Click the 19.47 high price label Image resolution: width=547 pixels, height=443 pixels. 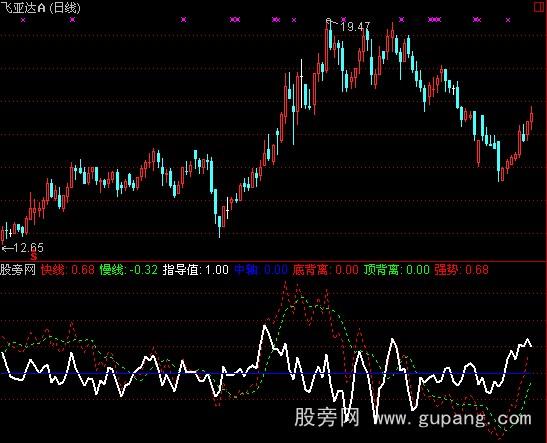click(355, 27)
